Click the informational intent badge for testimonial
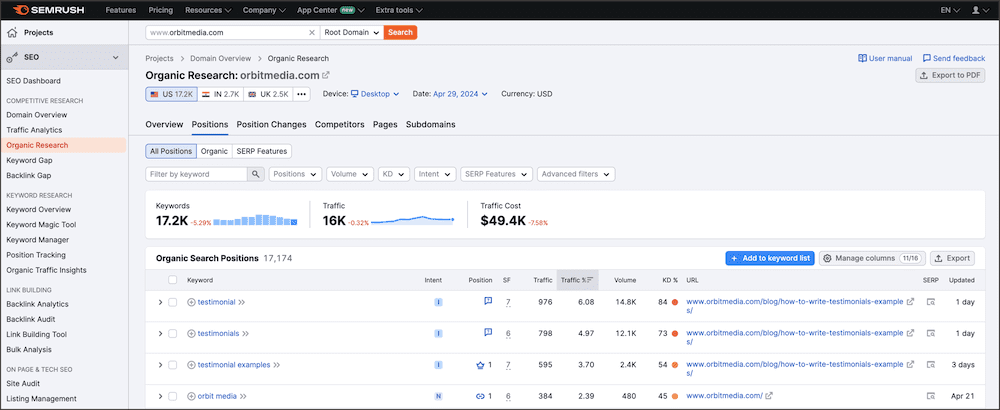The height and width of the screenshot is (410, 1000). [438, 302]
